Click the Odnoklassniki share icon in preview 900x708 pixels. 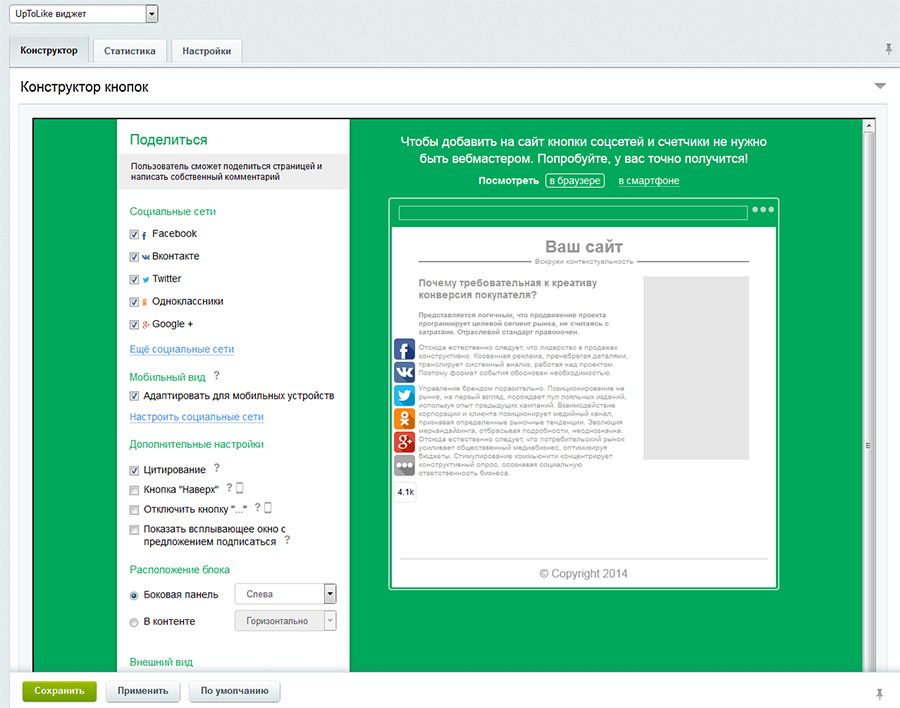tap(404, 419)
